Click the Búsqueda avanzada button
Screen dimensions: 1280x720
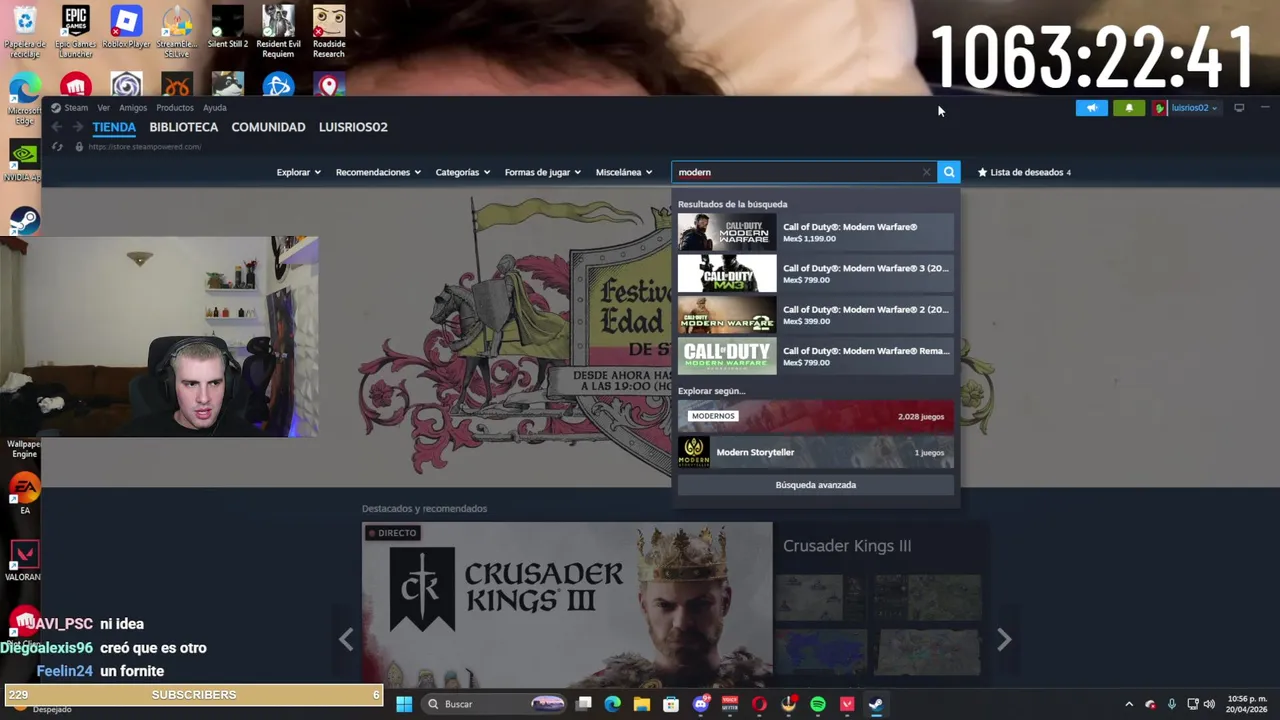pos(815,485)
